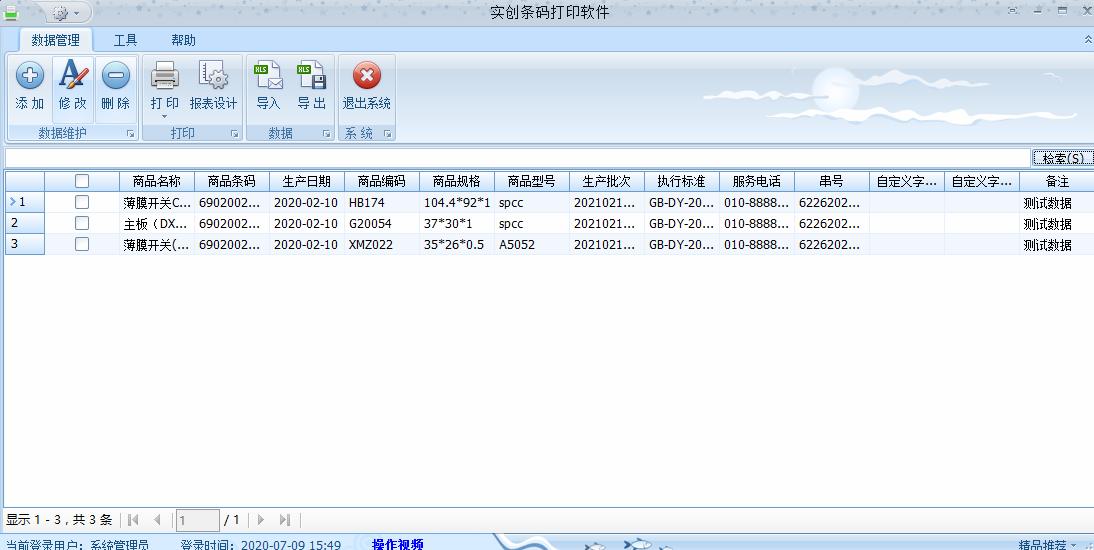Click the 商品规格 column header
This screenshot has height=550, width=1094.
[x=457, y=181]
